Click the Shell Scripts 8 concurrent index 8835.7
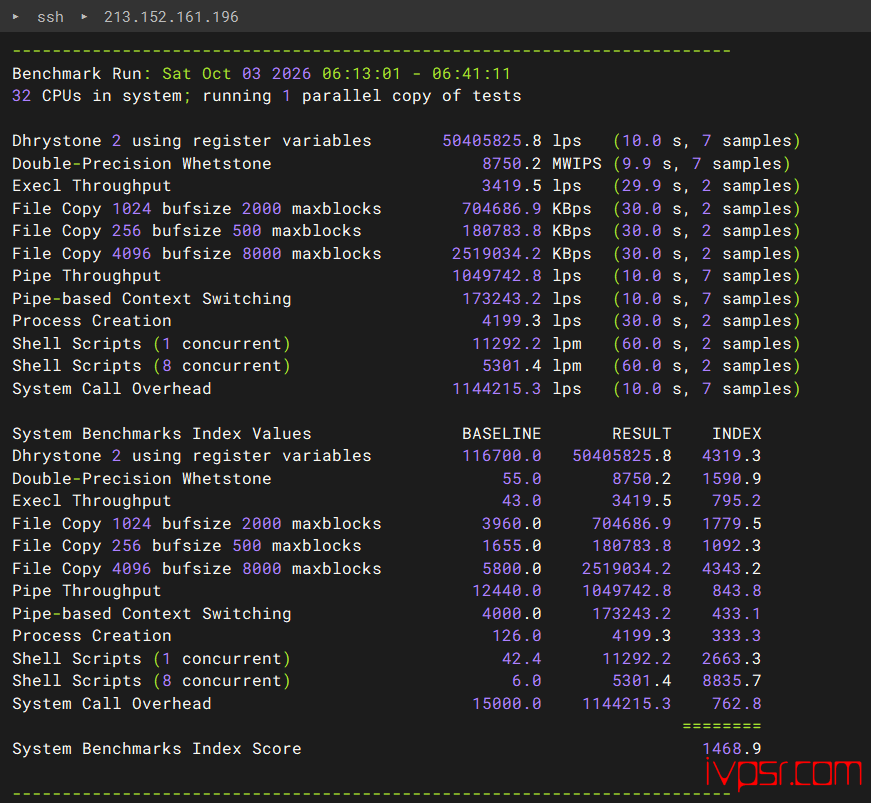This screenshot has height=803, width=871. (x=732, y=681)
